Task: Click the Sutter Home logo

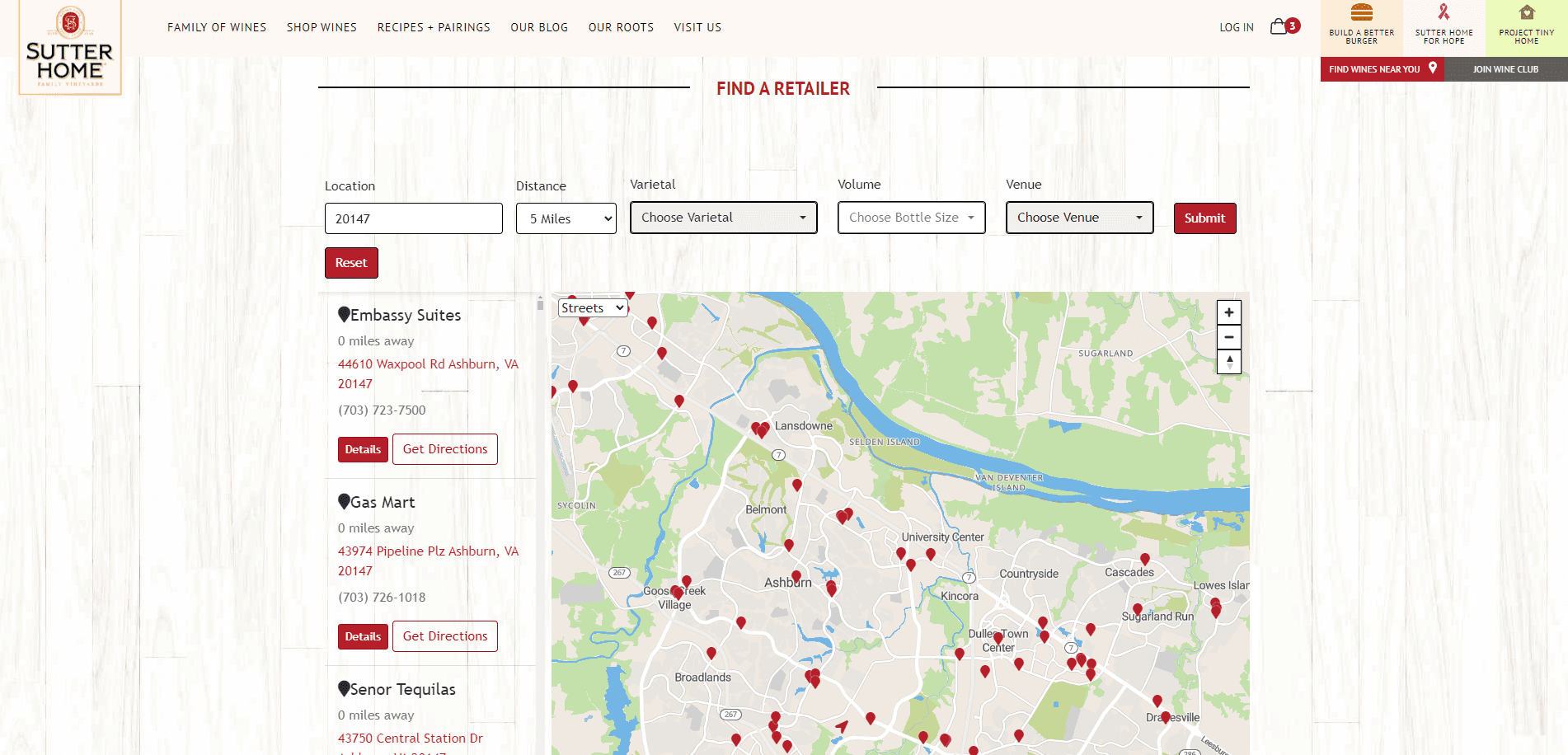Action: point(70,47)
